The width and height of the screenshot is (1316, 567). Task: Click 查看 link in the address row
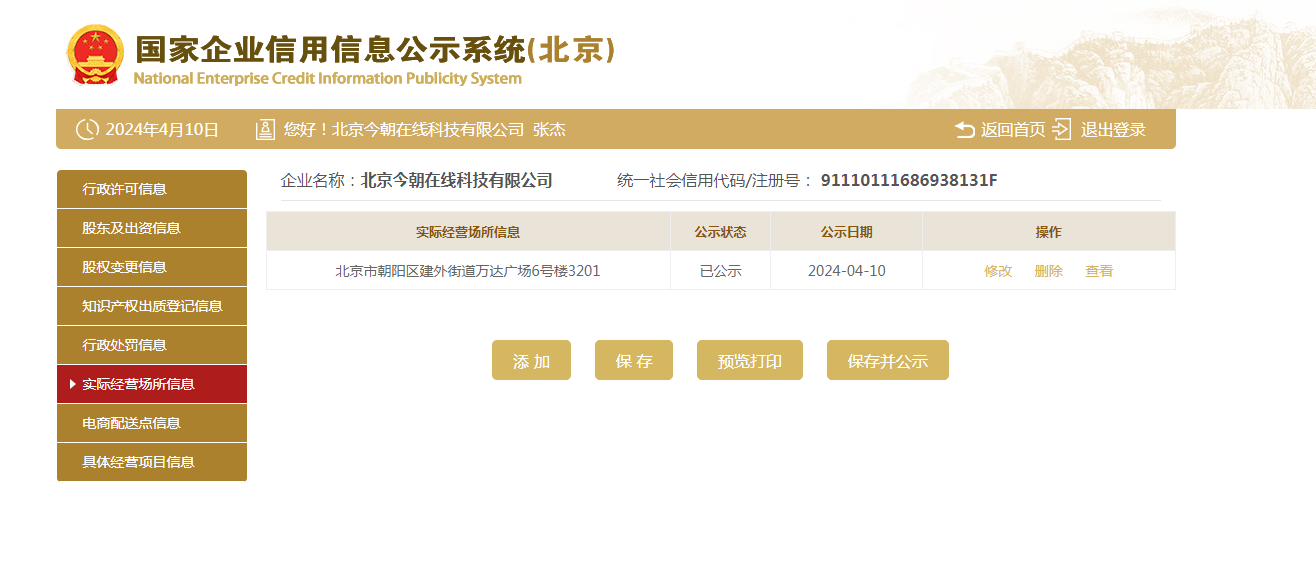point(1099,271)
